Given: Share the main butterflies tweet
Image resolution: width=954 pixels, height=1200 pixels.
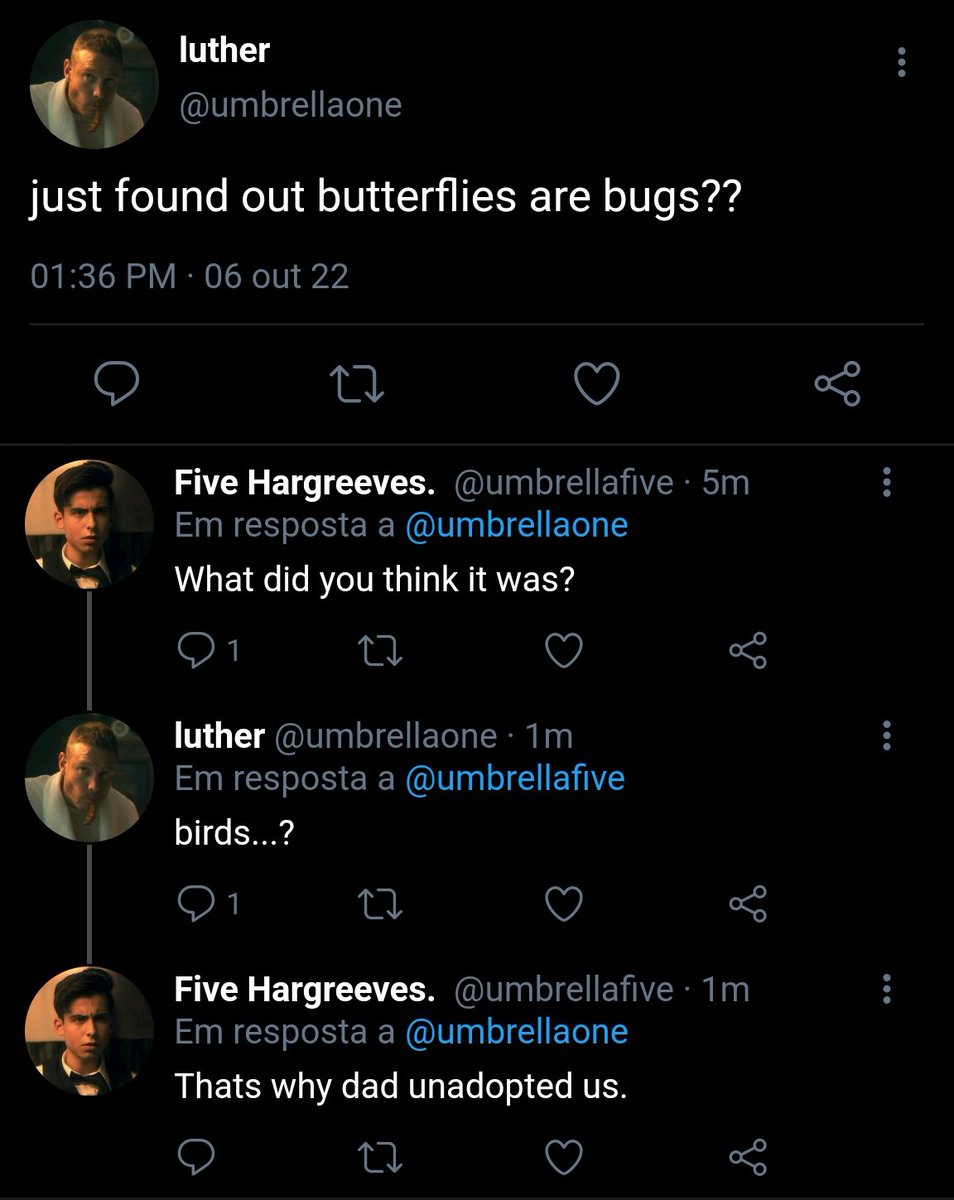Looking at the screenshot, I should pyautogui.click(x=838, y=385).
